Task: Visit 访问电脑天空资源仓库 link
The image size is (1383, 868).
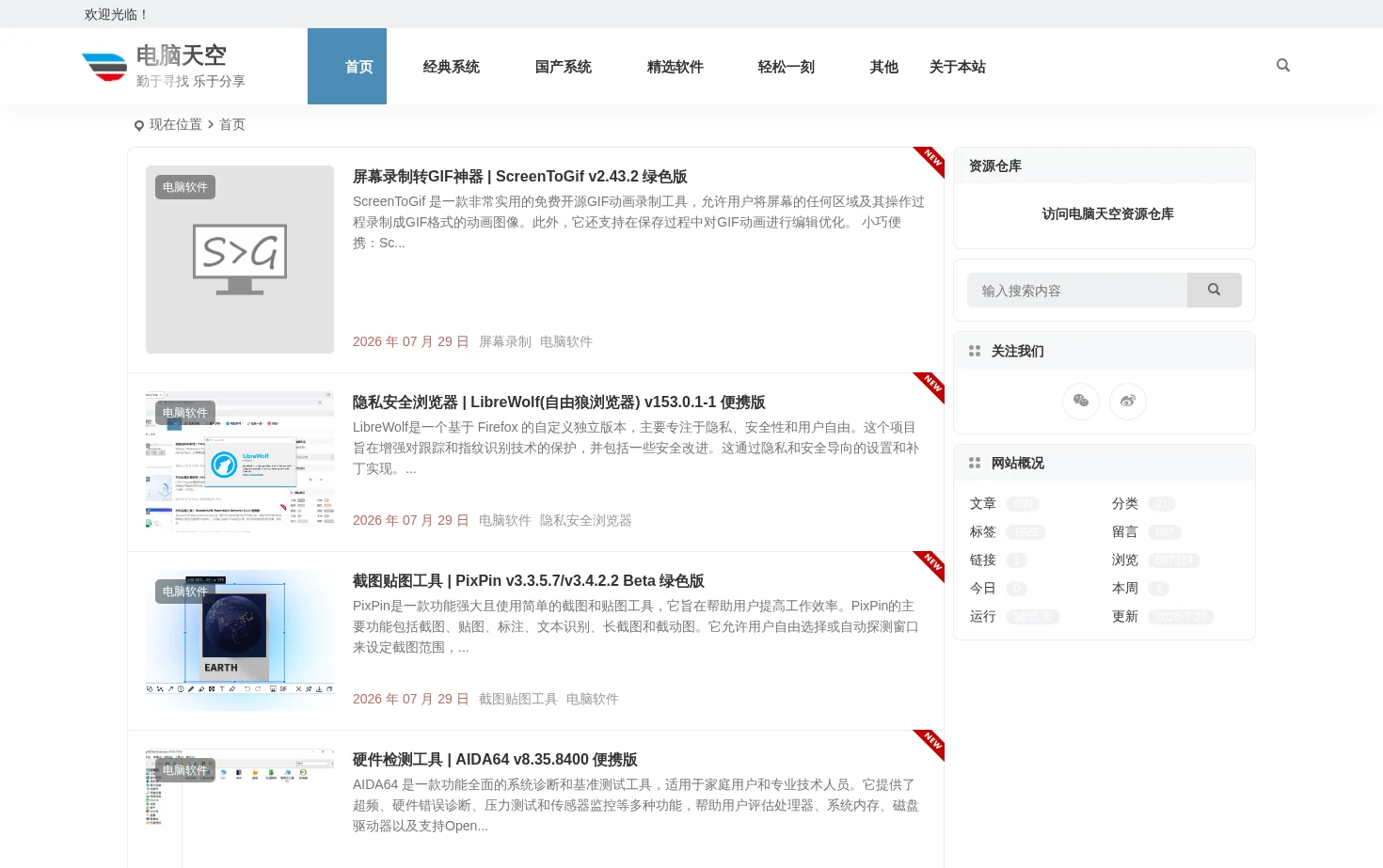Action: (x=1108, y=214)
